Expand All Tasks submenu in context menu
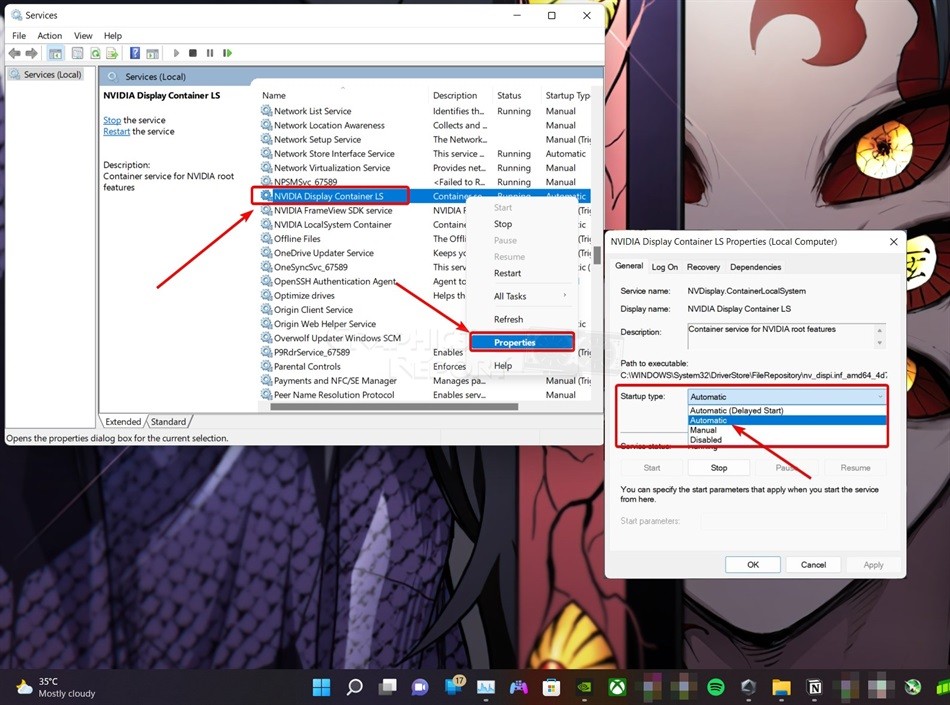Image resolution: width=950 pixels, height=705 pixels. coord(521,296)
